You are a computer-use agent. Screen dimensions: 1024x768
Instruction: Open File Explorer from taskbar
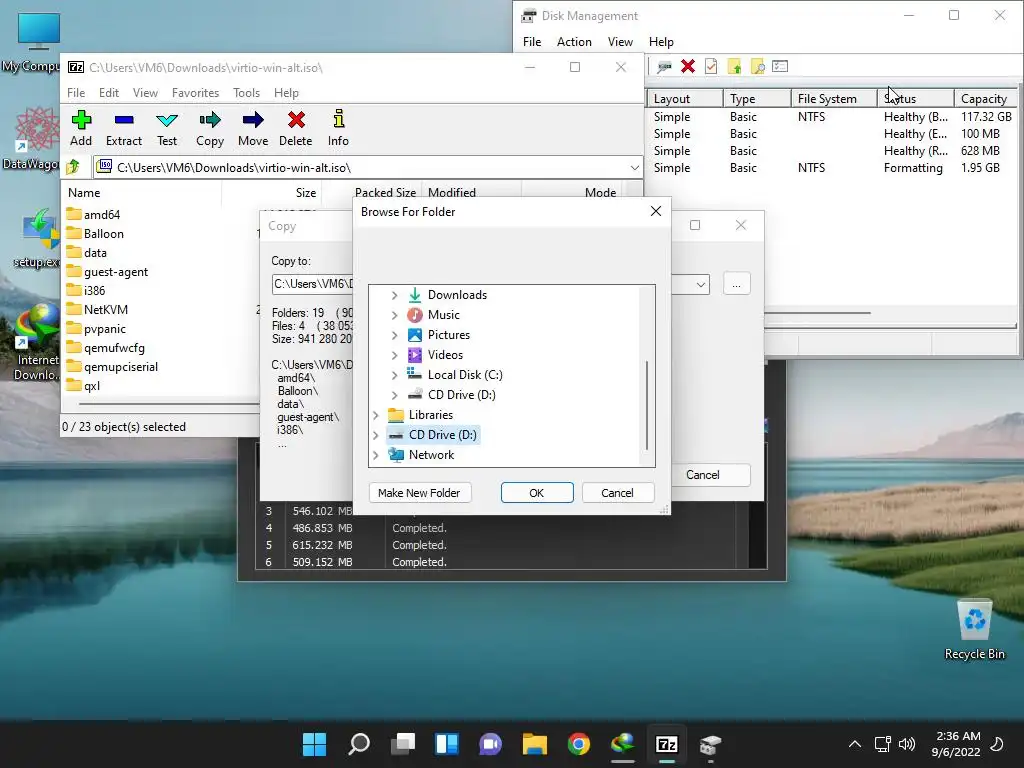pyautogui.click(x=534, y=744)
